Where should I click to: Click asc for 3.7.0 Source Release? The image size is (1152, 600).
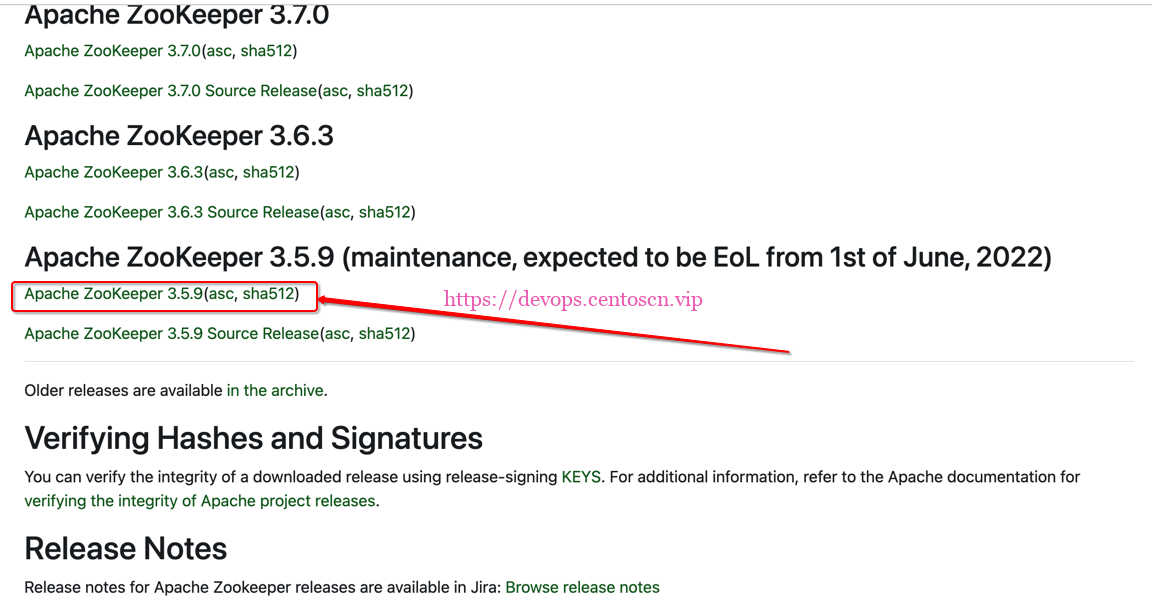334,91
